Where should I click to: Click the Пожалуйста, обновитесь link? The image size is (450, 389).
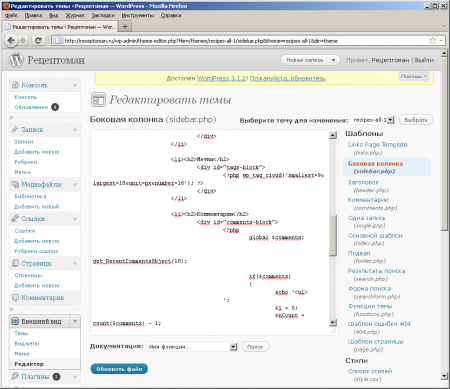[288, 78]
